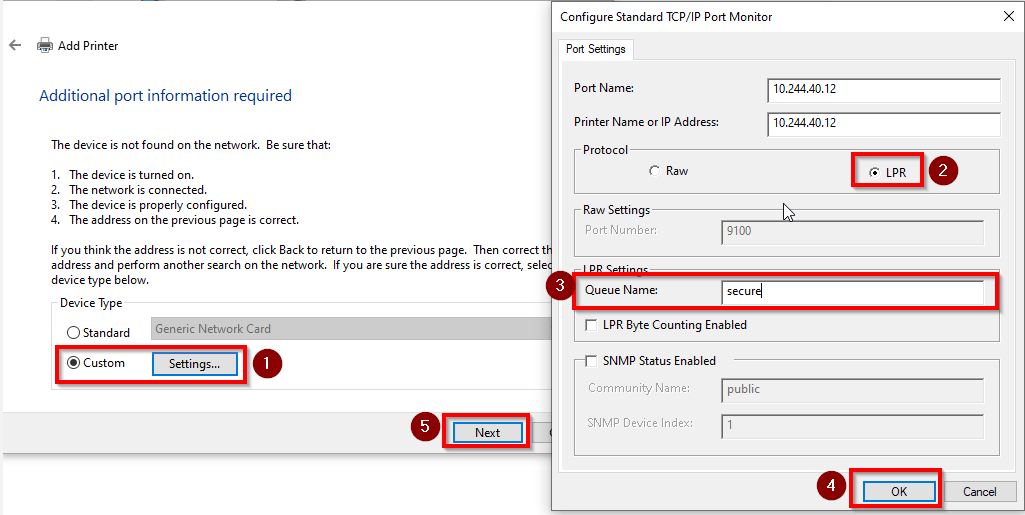
Task: Switch to the Port Settings tab
Action: (x=596, y=49)
